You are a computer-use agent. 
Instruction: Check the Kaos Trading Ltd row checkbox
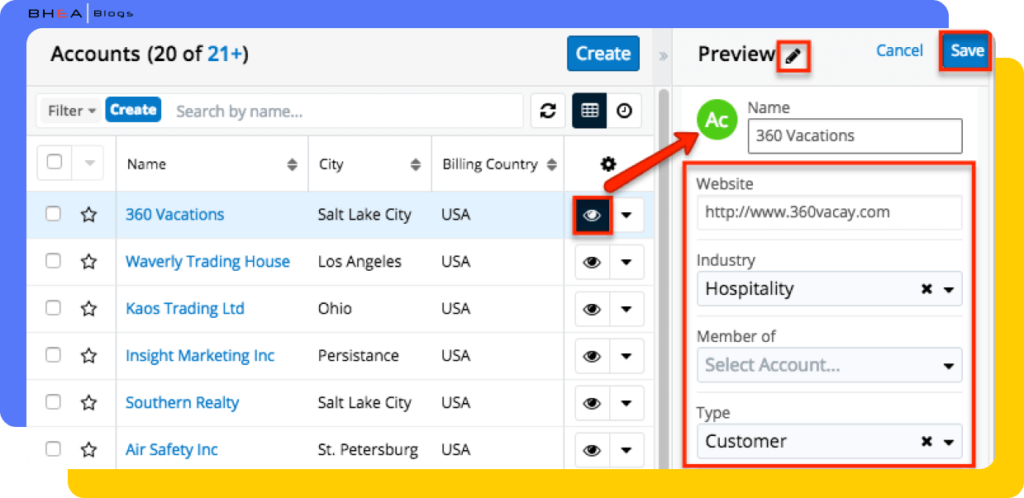[53, 308]
